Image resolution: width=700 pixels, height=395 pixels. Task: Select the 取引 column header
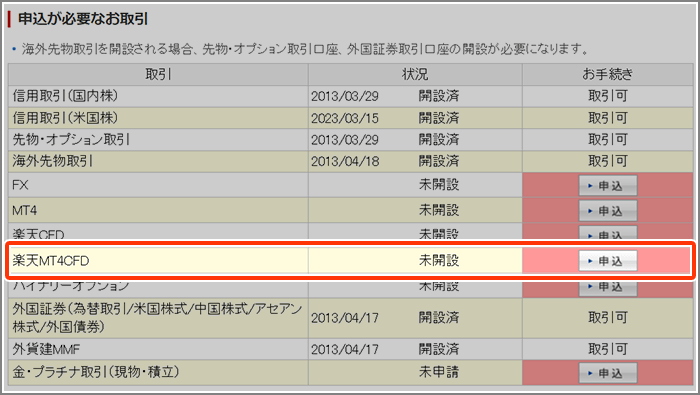pyautogui.click(x=158, y=75)
